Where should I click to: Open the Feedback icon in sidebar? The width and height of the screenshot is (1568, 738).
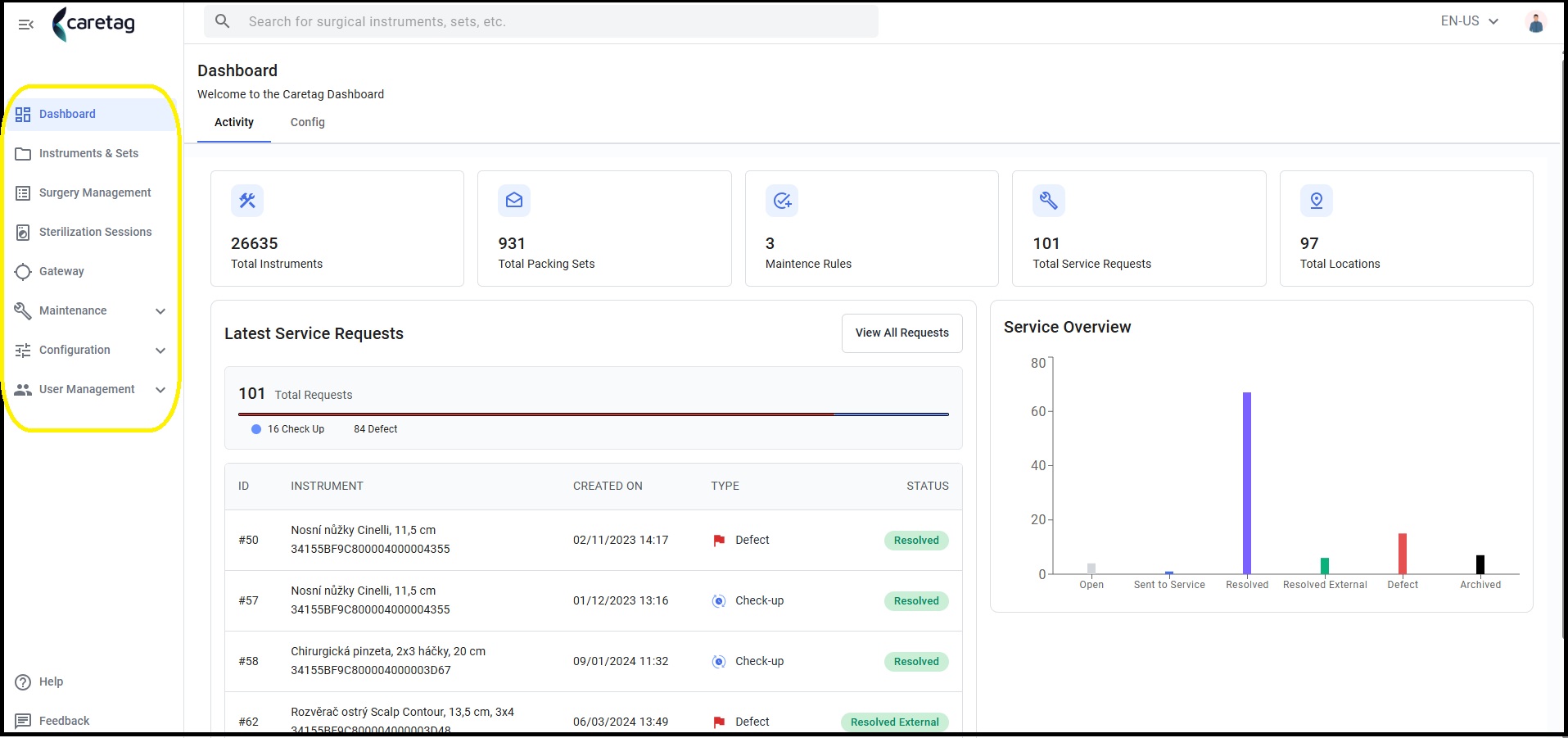(23, 721)
